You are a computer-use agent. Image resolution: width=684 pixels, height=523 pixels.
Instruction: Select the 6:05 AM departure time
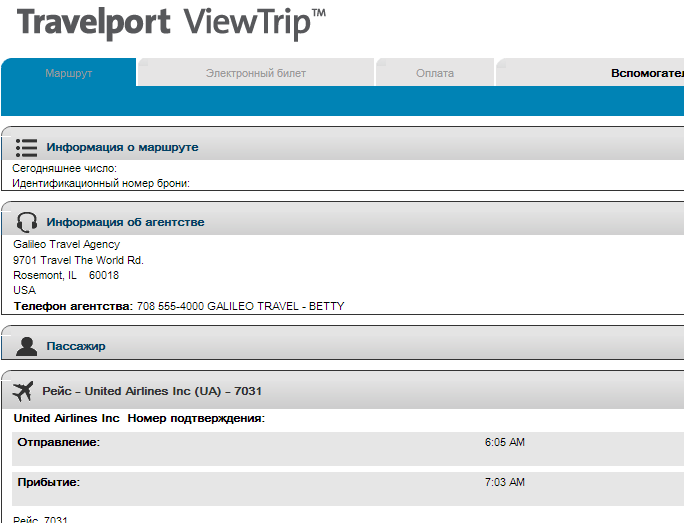pos(504,442)
